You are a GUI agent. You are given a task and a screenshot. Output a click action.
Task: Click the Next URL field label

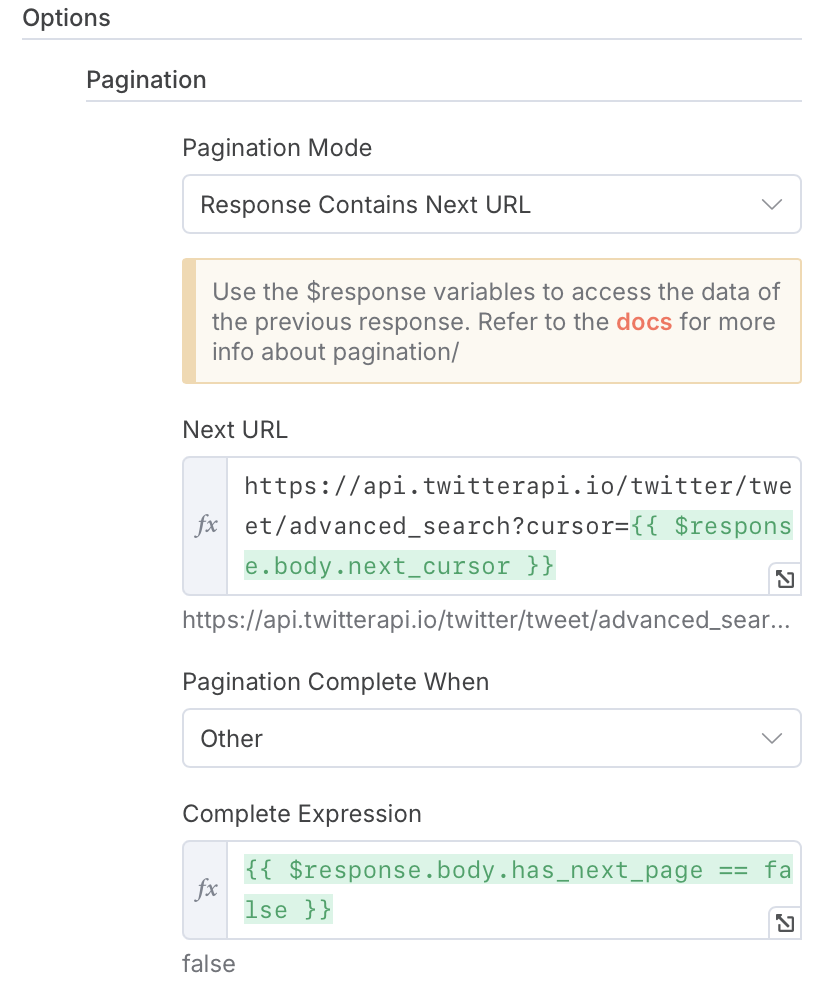click(x=235, y=429)
